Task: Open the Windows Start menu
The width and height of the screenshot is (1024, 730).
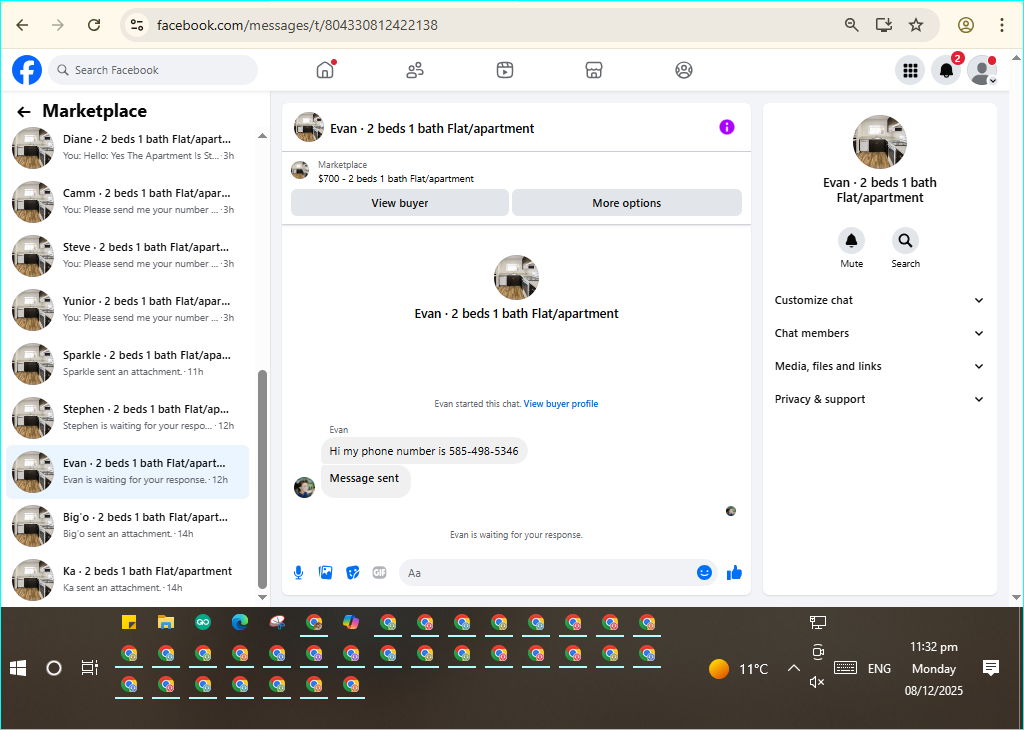Action: click(18, 668)
